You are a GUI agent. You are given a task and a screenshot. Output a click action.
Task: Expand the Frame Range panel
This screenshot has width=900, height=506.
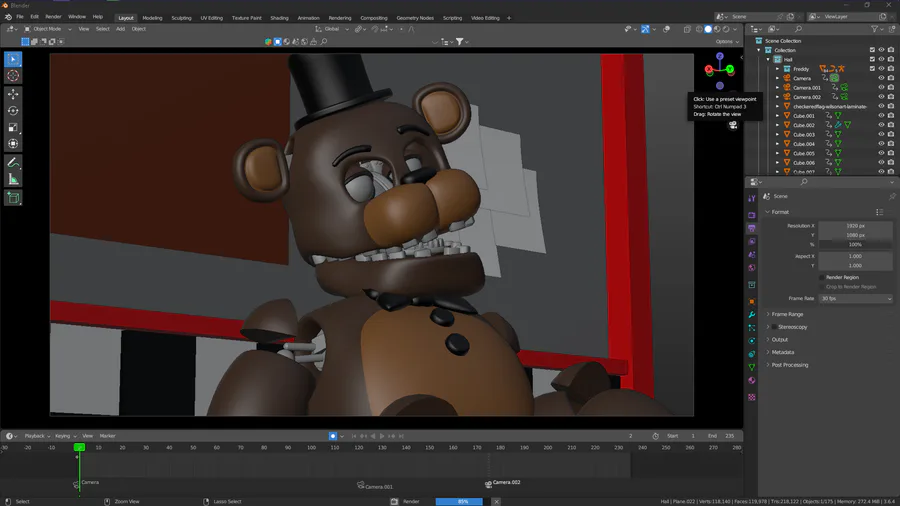(787, 314)
